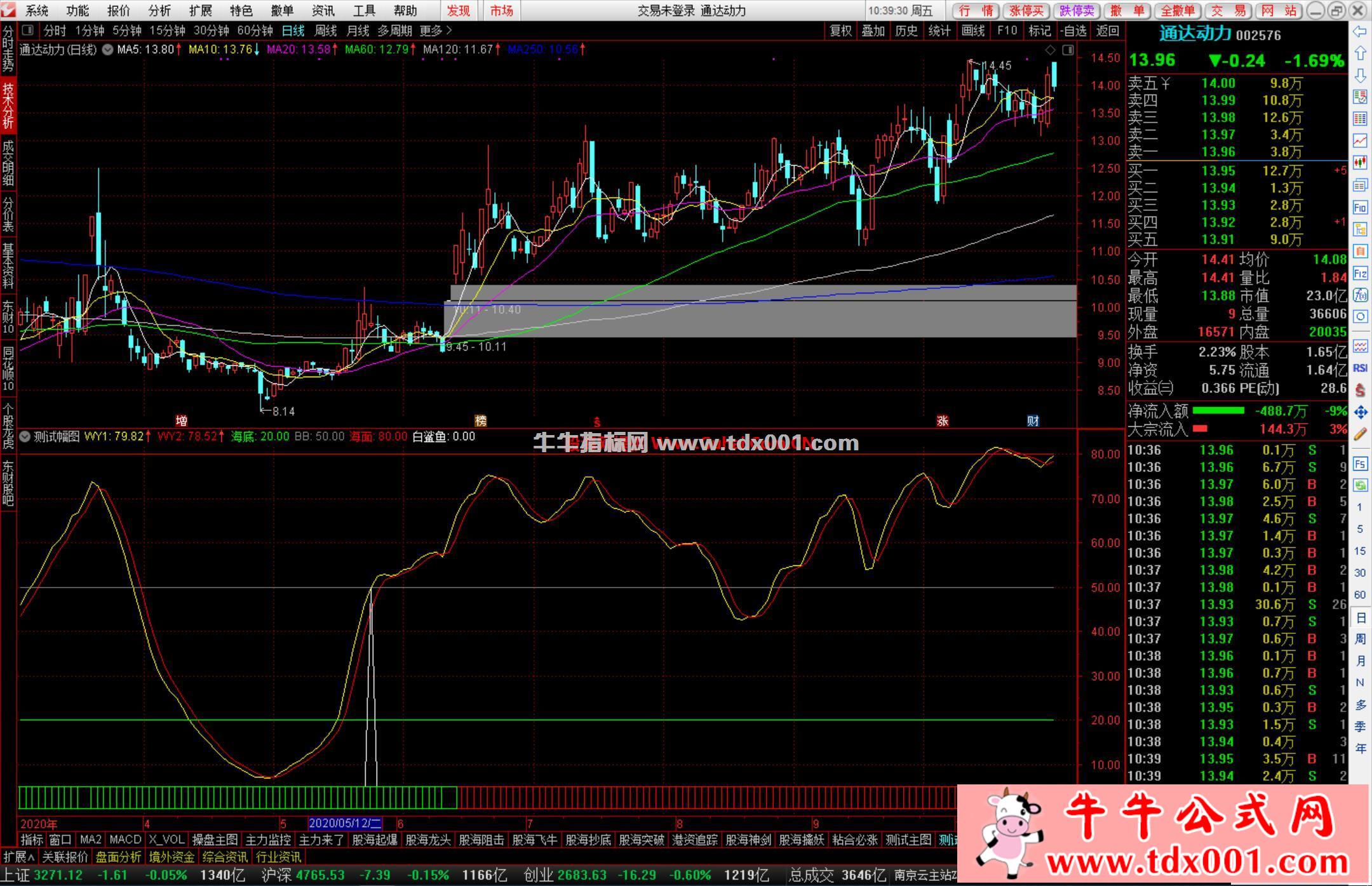The image size is (1372, 886).
Task: Click the 全撤单 button
Action: pyautogui.click(x=1178, y=11)
